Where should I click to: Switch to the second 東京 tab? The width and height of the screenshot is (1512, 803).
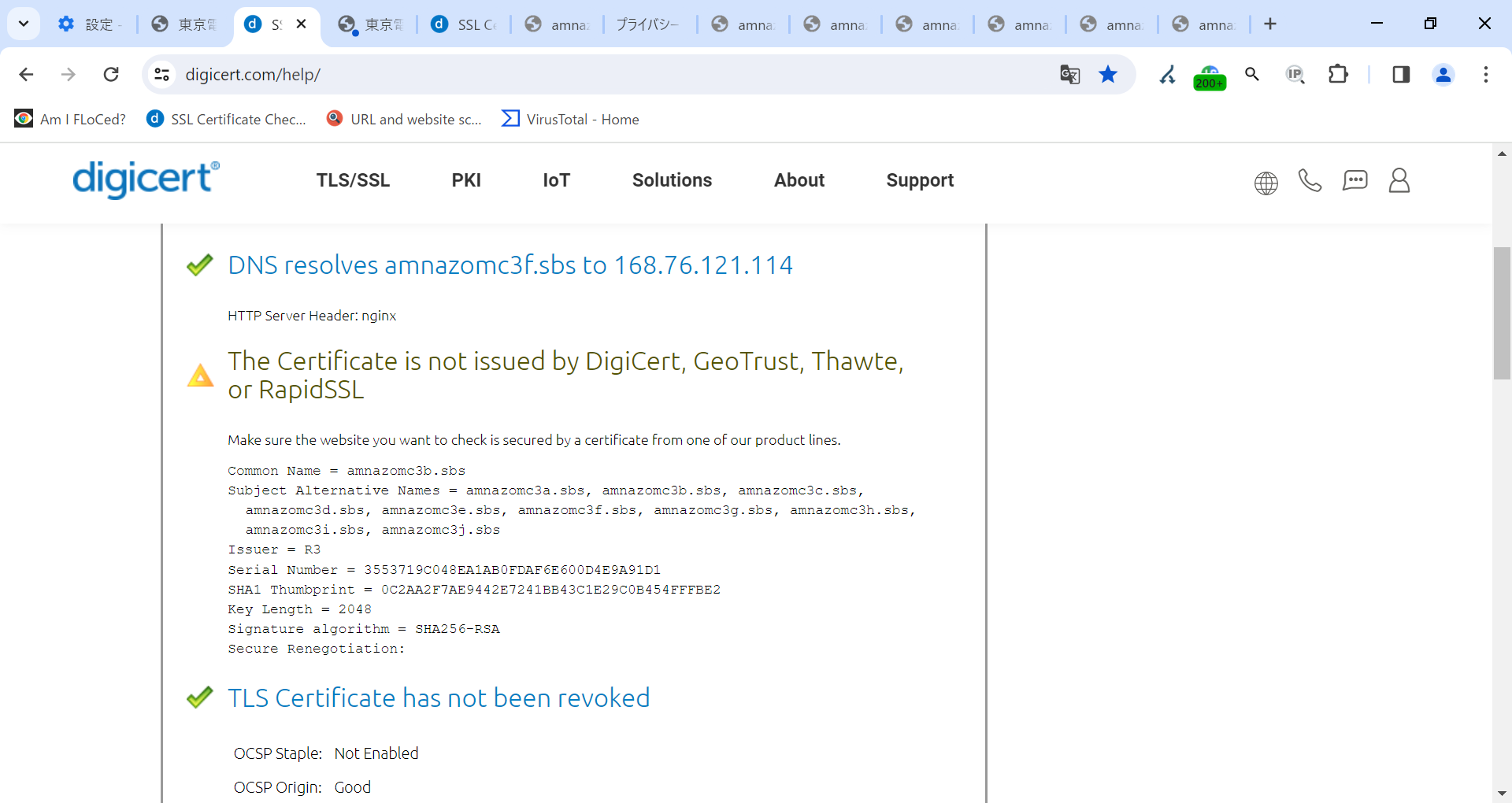[370, 24]
